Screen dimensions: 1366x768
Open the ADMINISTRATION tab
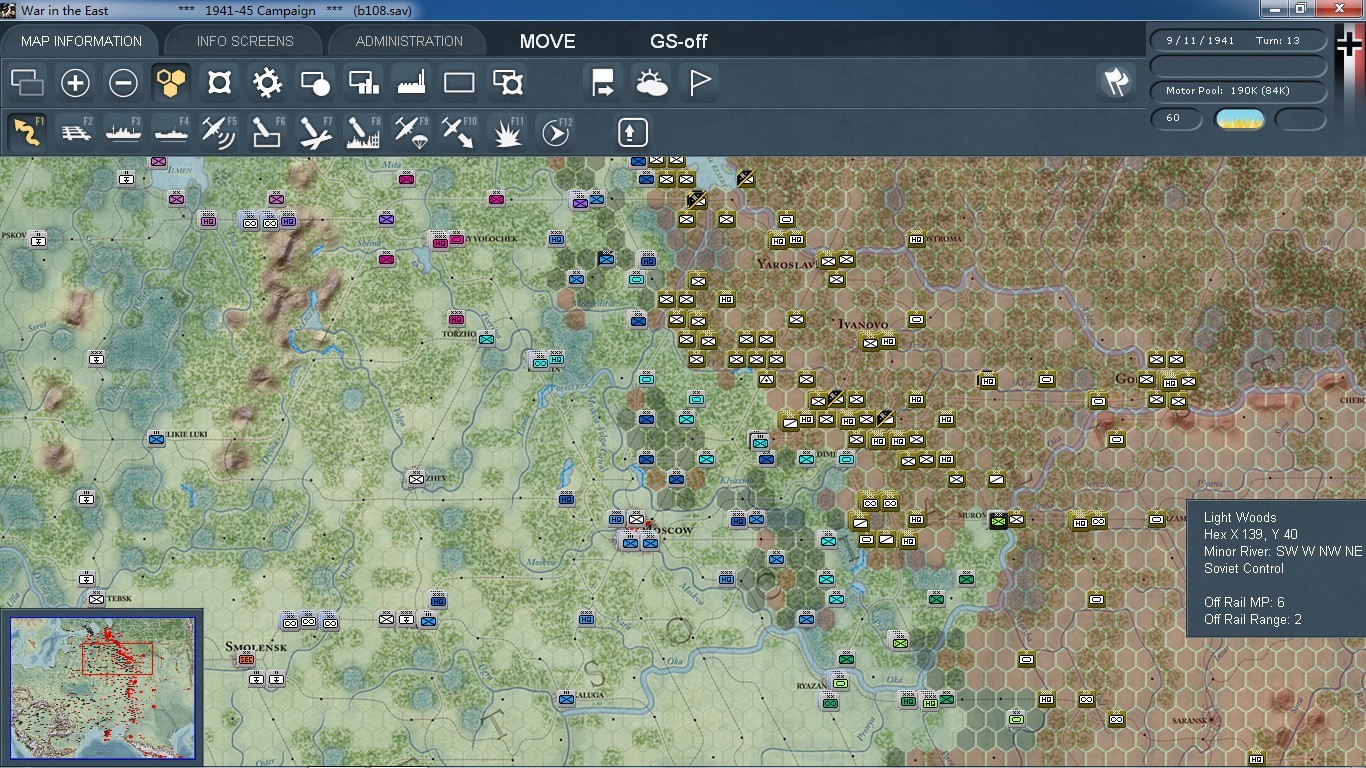[409, 41]
